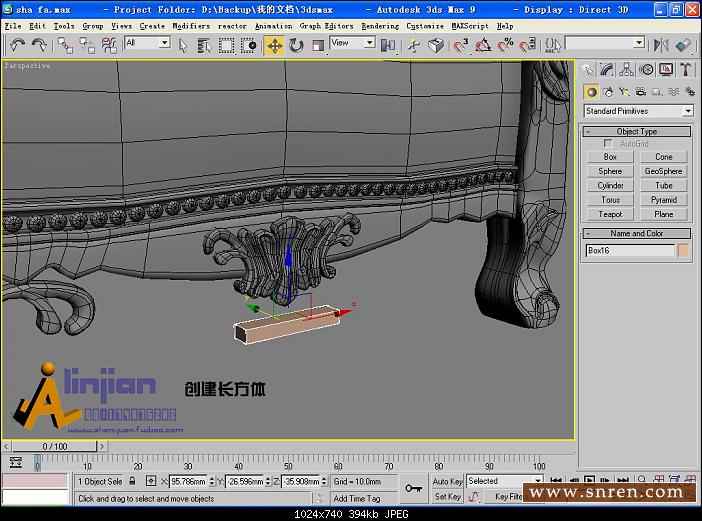Click the object color swatch beside Box16
The width and height of the screenshot is (702, 521).
click(x=684, y=251)
